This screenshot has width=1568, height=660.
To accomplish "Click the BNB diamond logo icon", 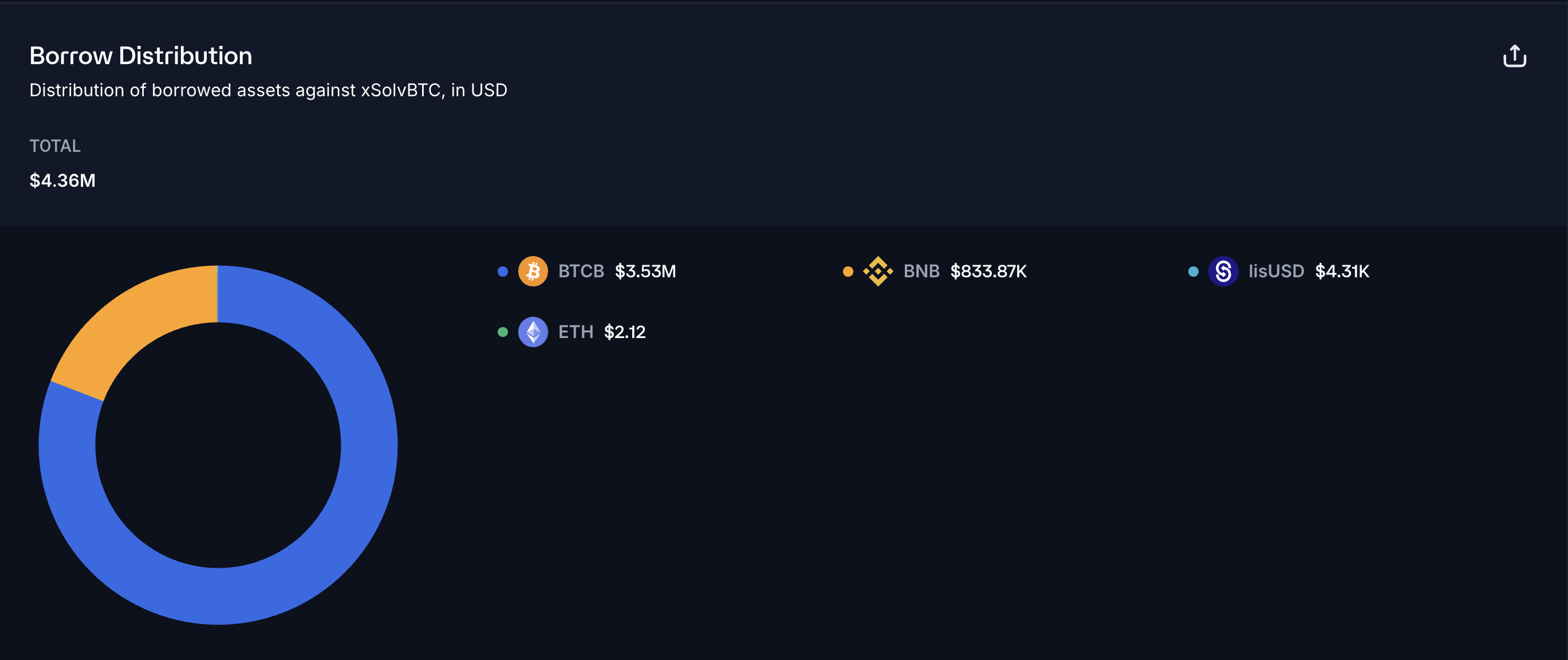I will click(x=878, y=271).
